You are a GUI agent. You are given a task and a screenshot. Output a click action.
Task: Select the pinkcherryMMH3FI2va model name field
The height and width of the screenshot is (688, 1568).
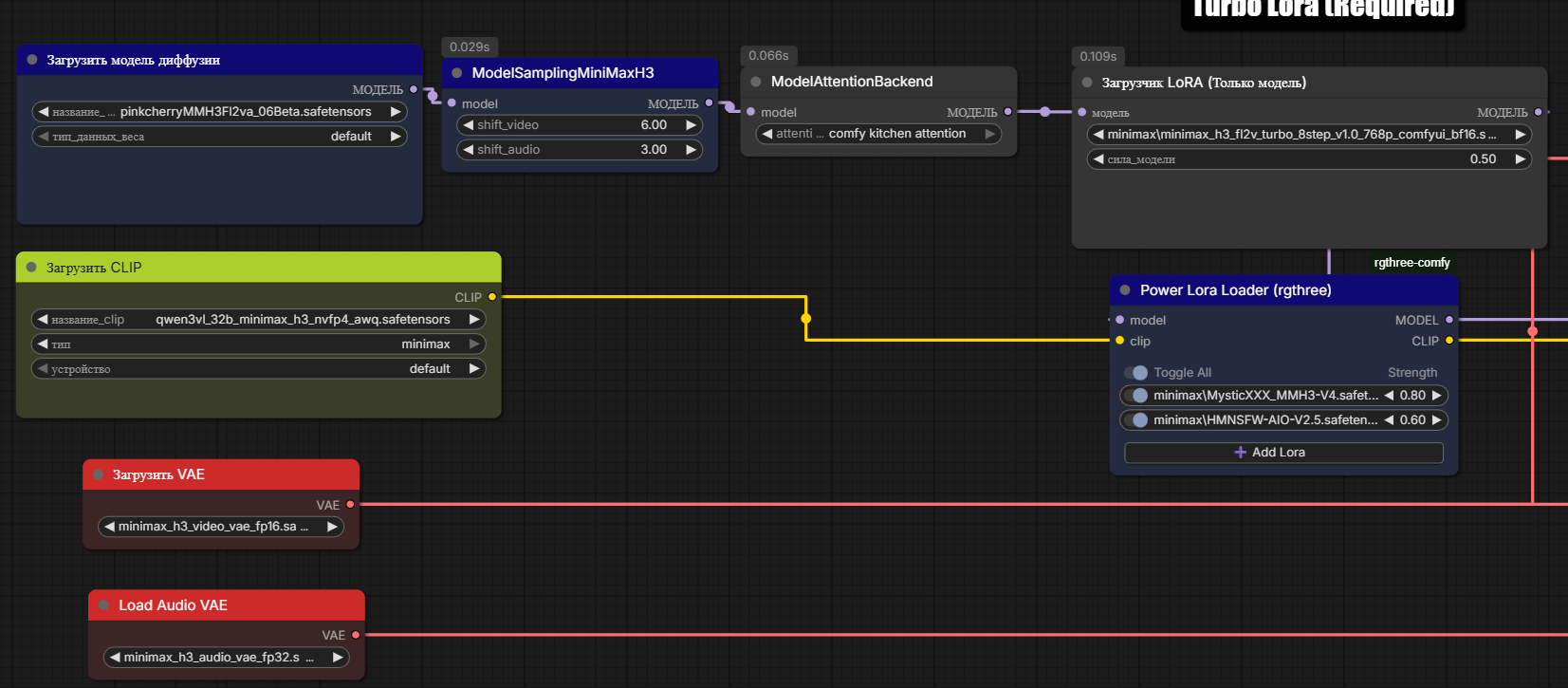click(219, 112)
